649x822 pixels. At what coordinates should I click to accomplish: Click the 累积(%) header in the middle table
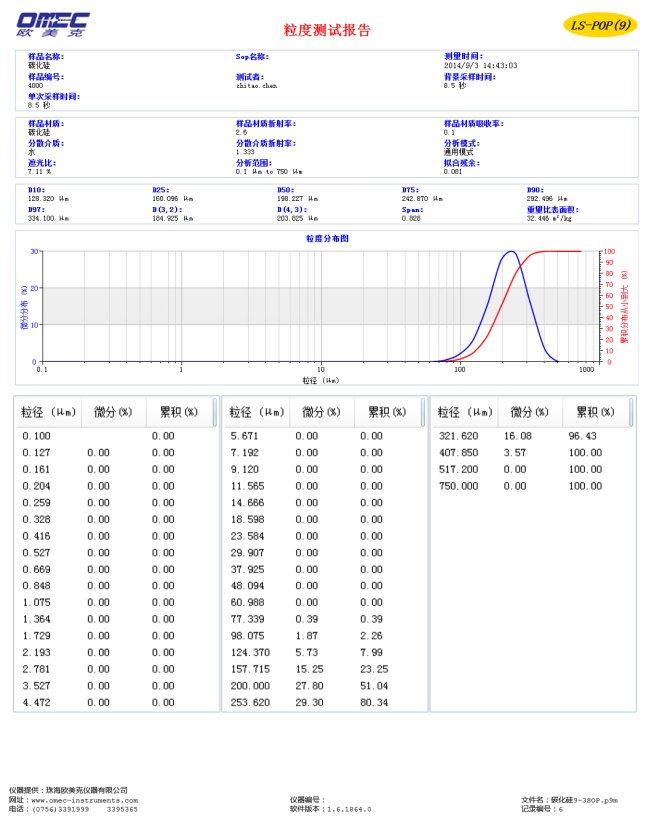tap(384, 412)
